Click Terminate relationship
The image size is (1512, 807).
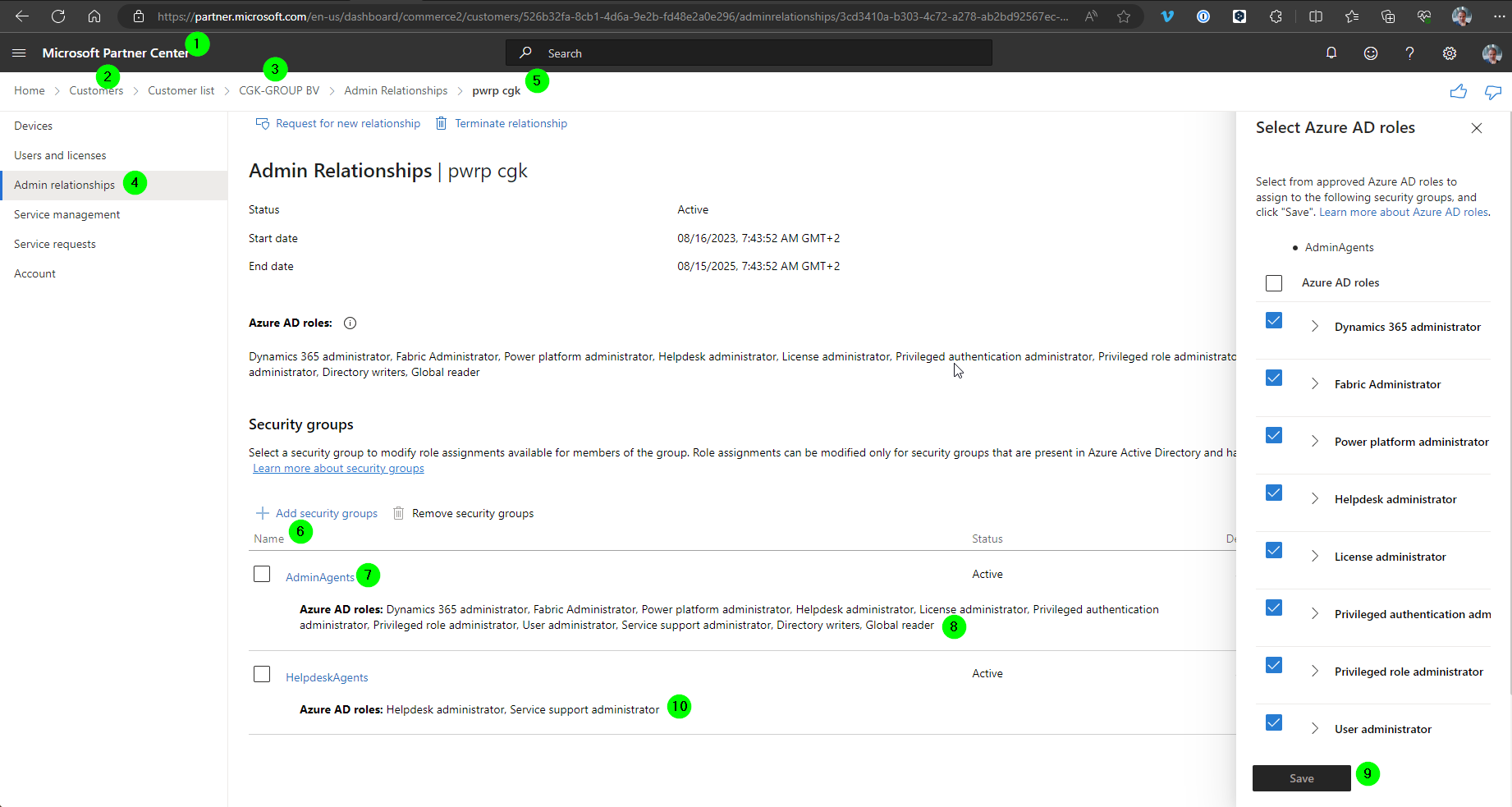coord(501,123)
